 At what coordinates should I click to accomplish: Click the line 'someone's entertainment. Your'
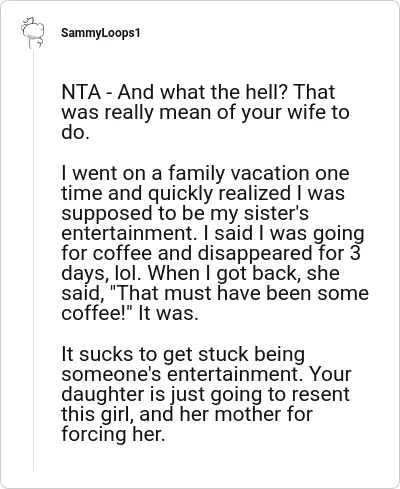pyautogui.click(x=206, y=374)
